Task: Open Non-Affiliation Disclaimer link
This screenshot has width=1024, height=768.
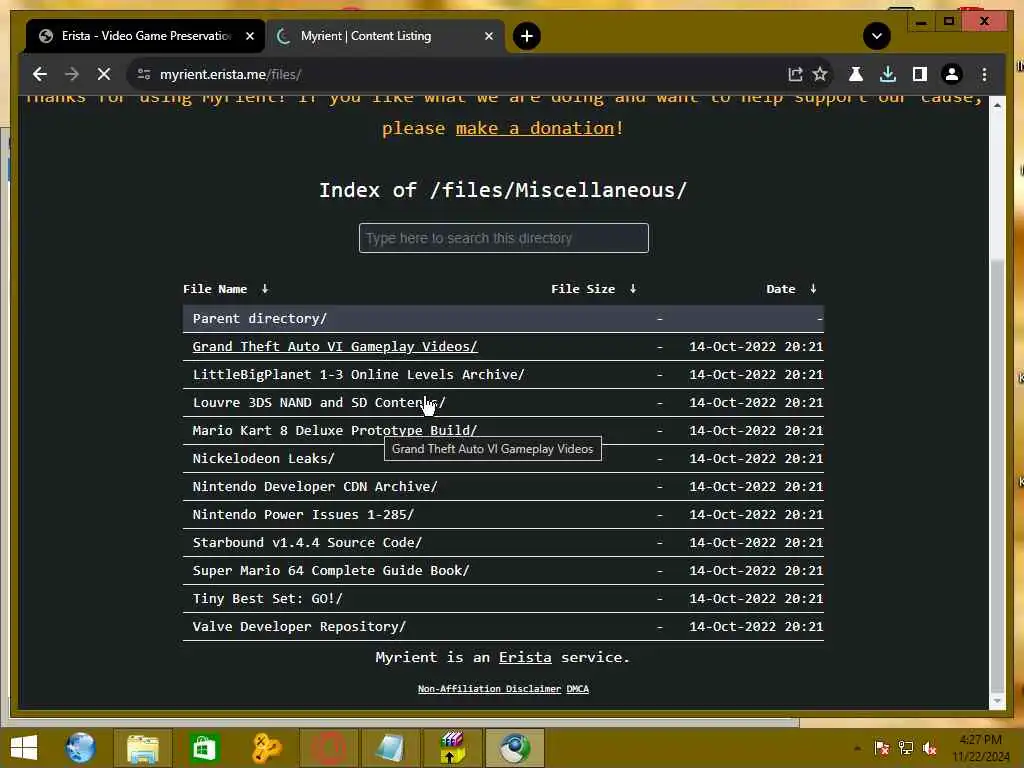Action: 489,689
